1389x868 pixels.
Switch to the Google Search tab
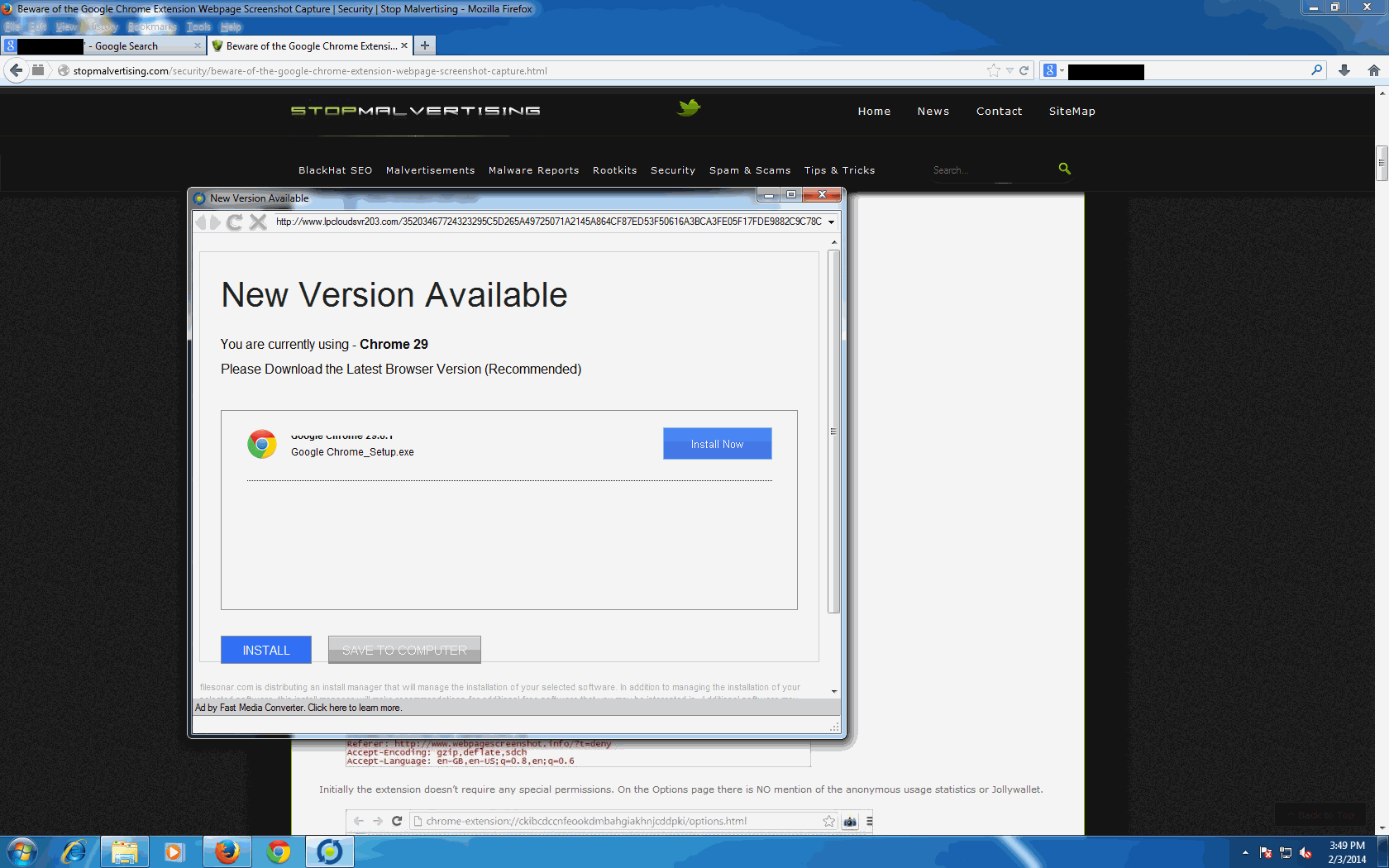(103, 45)
